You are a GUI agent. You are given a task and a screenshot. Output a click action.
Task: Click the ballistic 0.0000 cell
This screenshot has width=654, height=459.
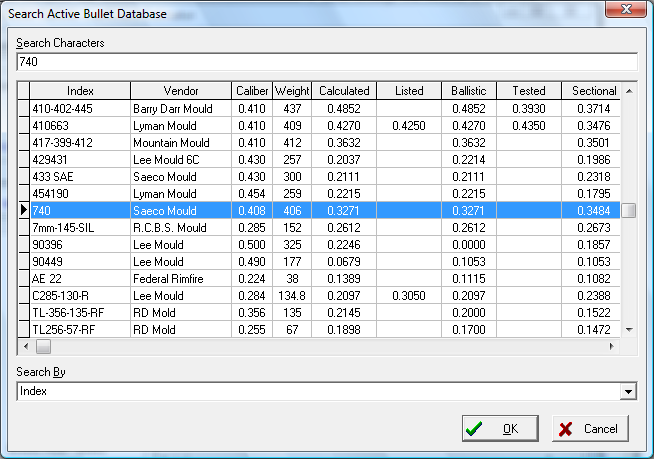click(469, 245)
